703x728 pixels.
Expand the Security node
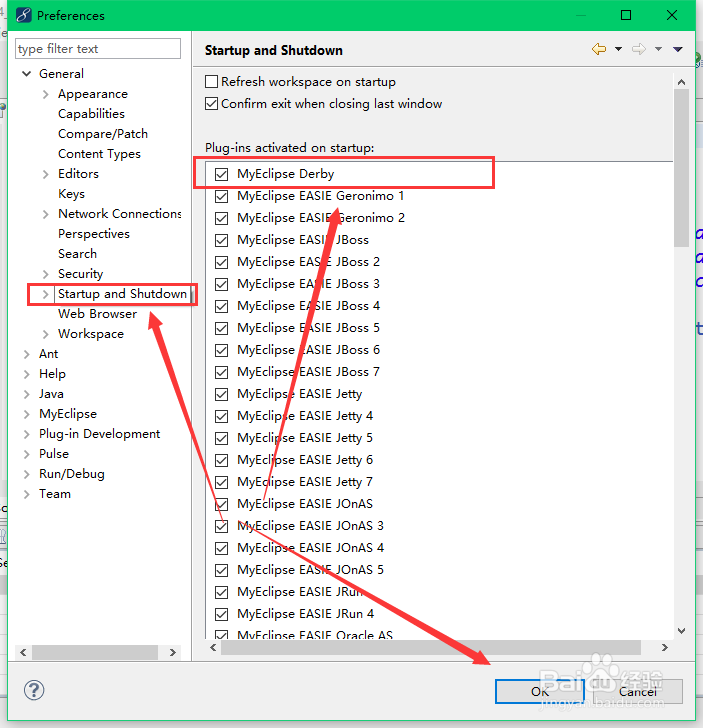pos(46,274)
